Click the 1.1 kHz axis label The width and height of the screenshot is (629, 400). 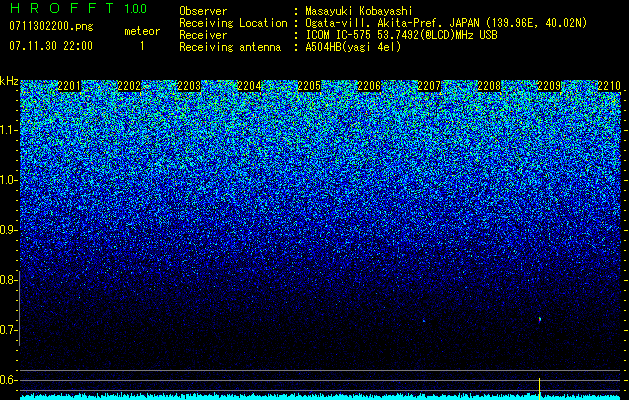coord(7,130)
